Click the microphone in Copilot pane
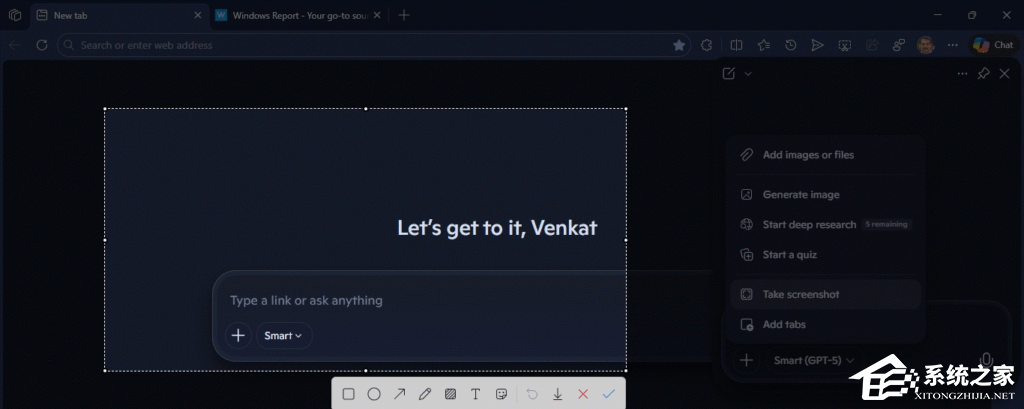Image resolution: width=1024 pixels, height=409 pixels. pos(987,360)
